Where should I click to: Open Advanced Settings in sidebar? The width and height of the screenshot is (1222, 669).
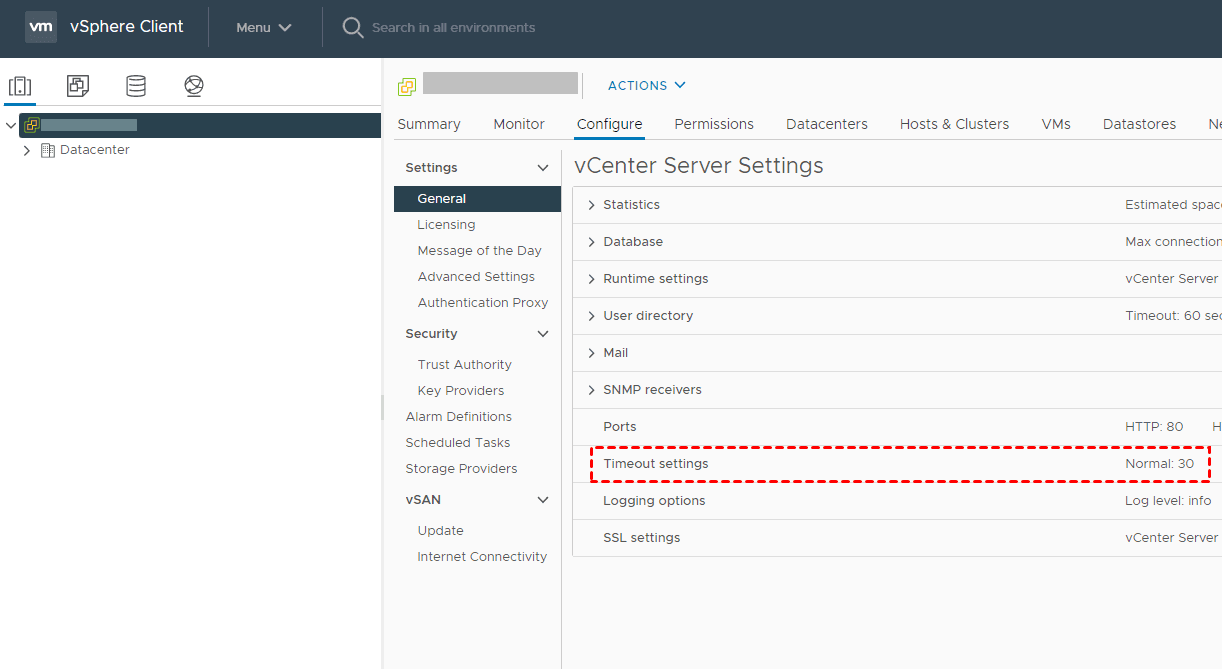click(476, 277)
